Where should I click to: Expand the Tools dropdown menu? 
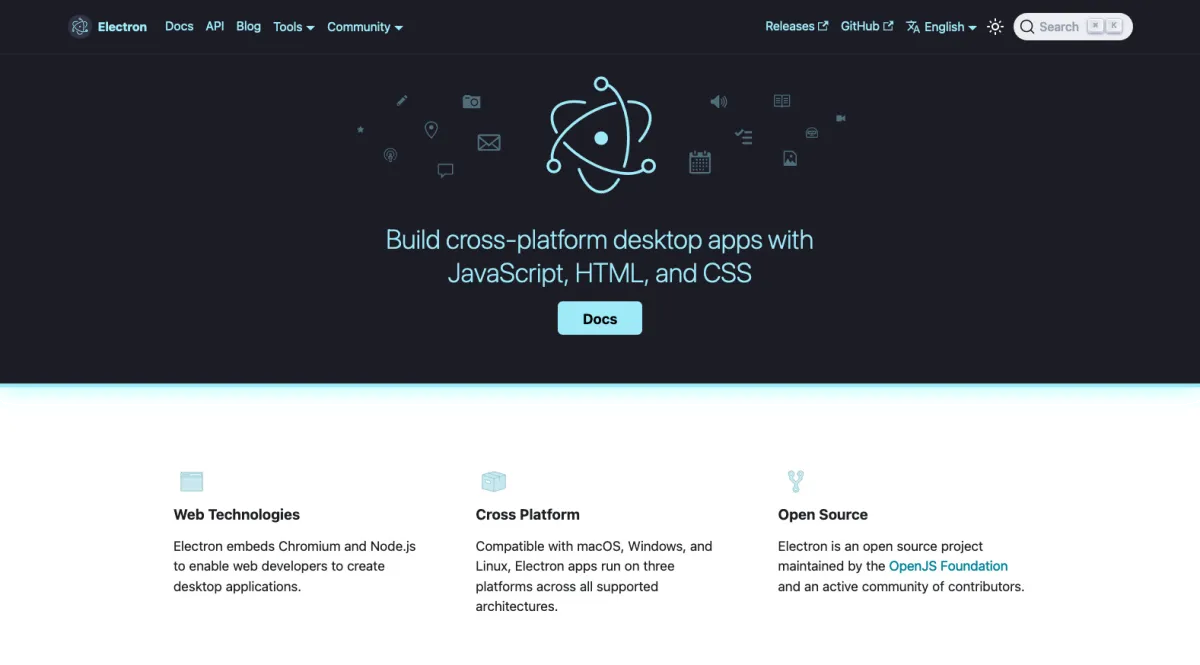294,27
